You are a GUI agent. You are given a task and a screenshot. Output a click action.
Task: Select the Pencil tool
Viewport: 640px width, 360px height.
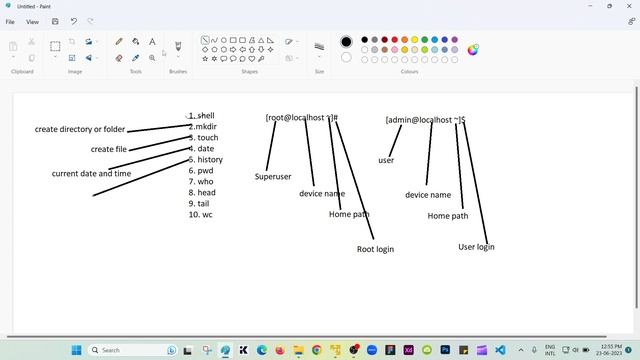pyautogui.click(x=119, y=42)
